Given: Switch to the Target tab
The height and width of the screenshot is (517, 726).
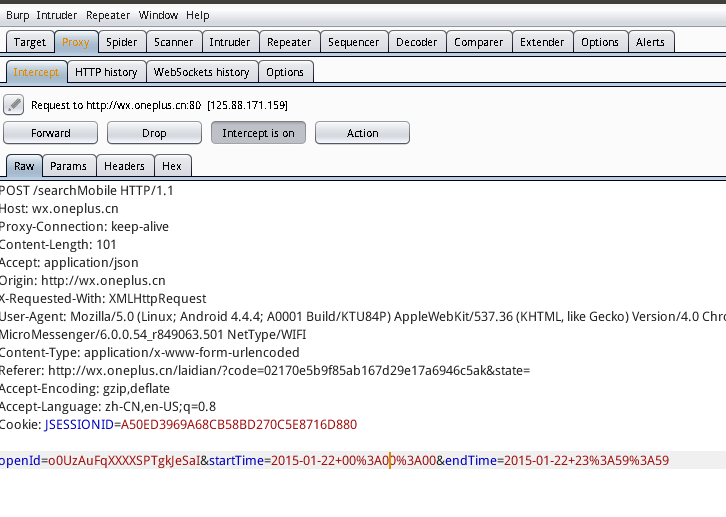Looking at the screenshot, I should click(x=30, y=42).
